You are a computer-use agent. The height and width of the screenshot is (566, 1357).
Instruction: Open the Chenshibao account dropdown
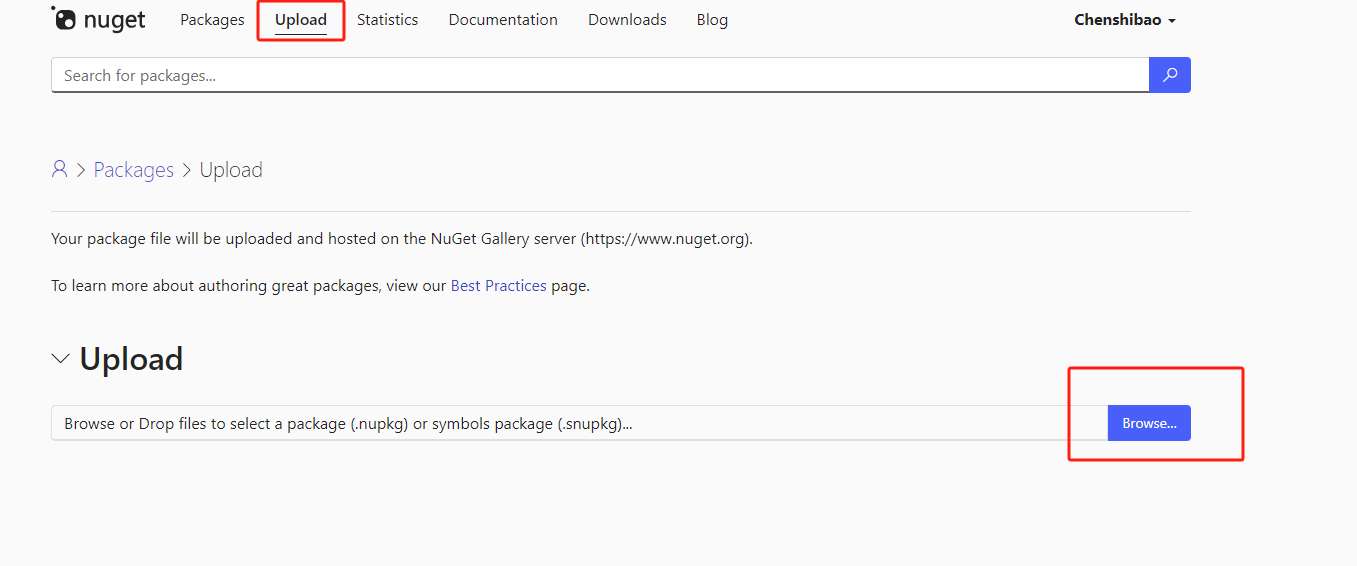[x=1125, y=20]
